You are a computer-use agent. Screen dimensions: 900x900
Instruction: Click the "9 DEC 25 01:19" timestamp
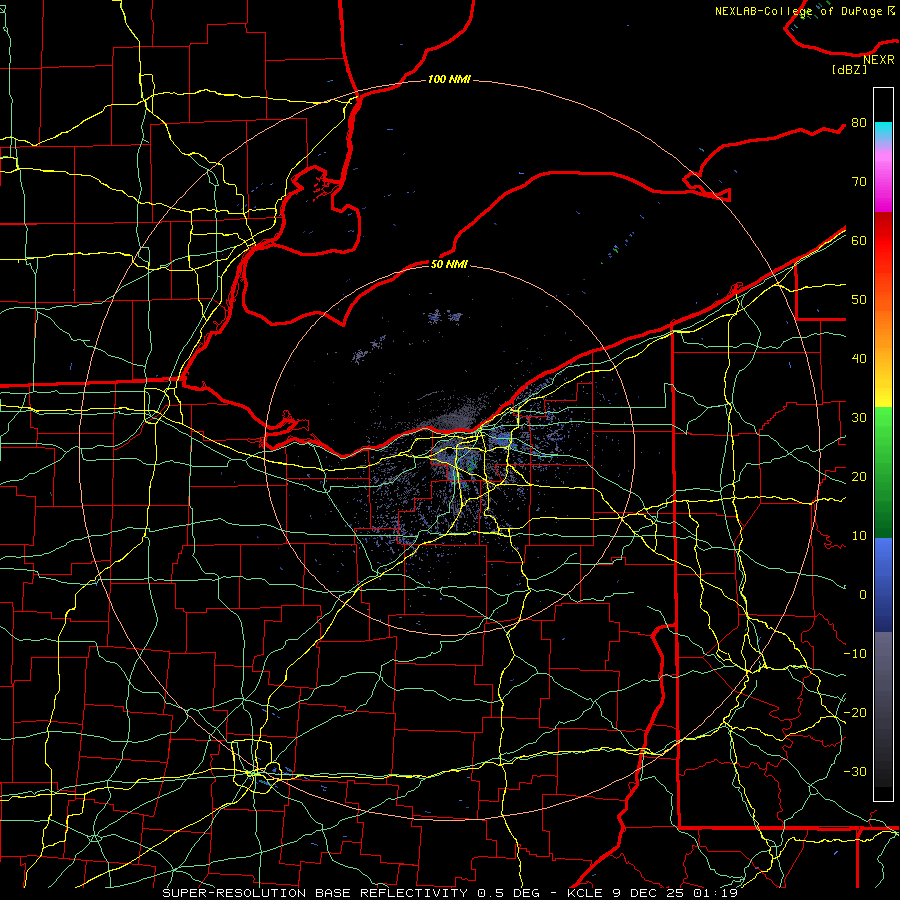coord(673,893)
